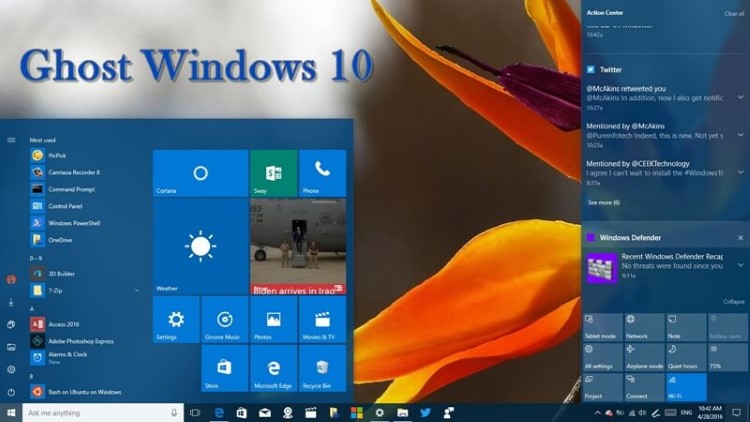Toggle Wi-Fi quick action off

[685, 386]
